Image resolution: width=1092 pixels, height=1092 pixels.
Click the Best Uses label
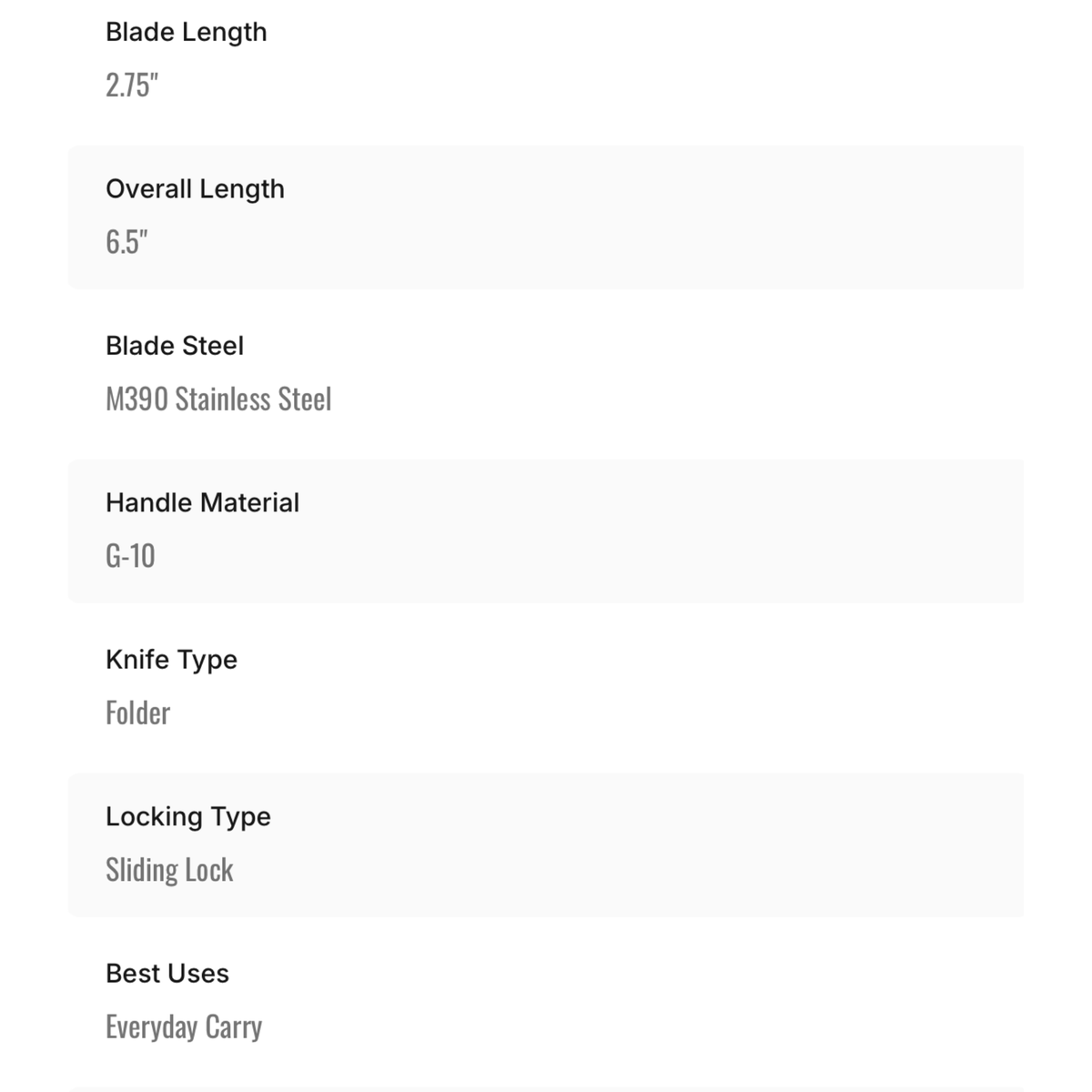point(167,974)
